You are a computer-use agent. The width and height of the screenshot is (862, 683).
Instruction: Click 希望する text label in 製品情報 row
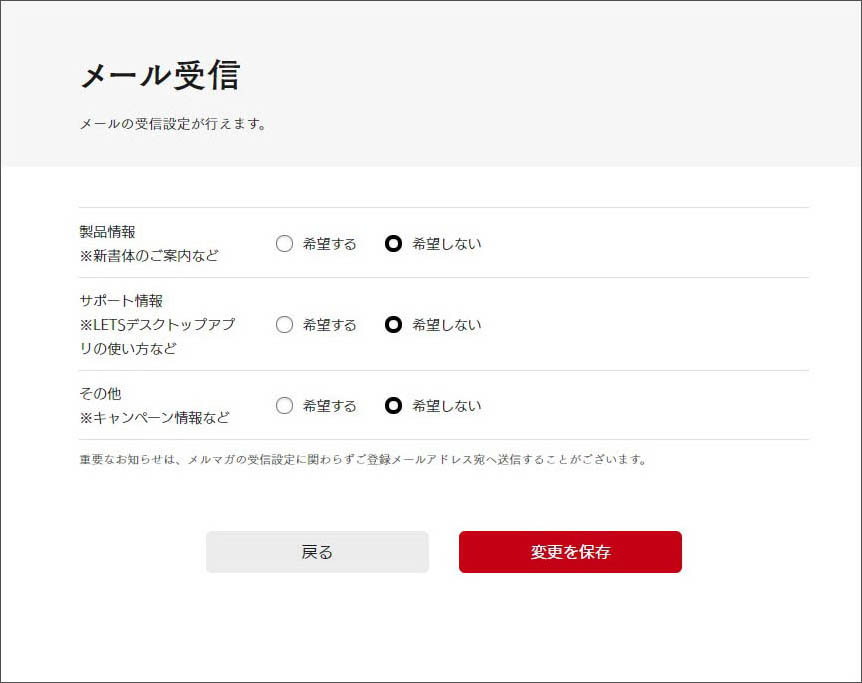click(x=329, y=244)
